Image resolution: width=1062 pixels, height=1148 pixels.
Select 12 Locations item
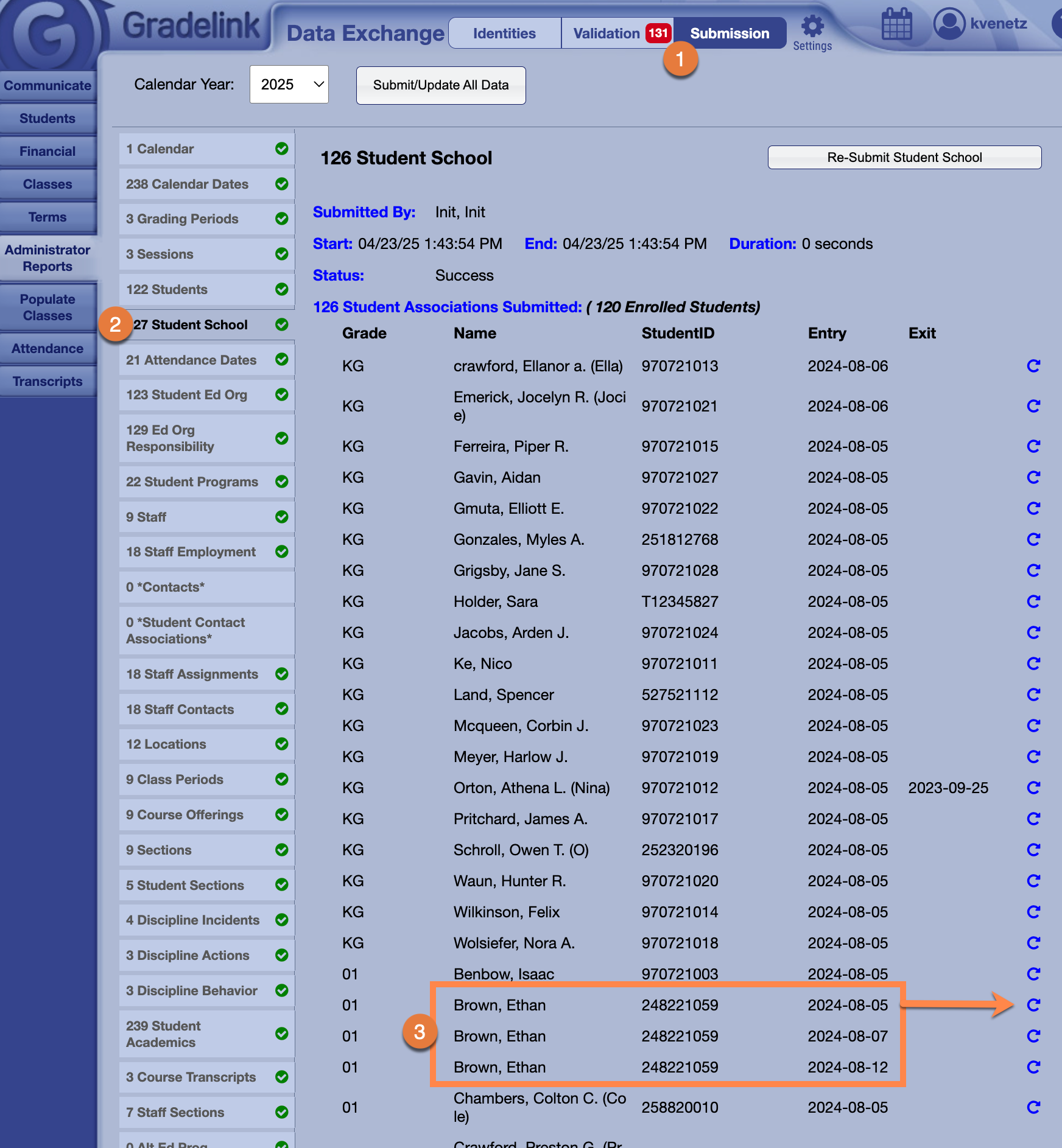point(207,744)
